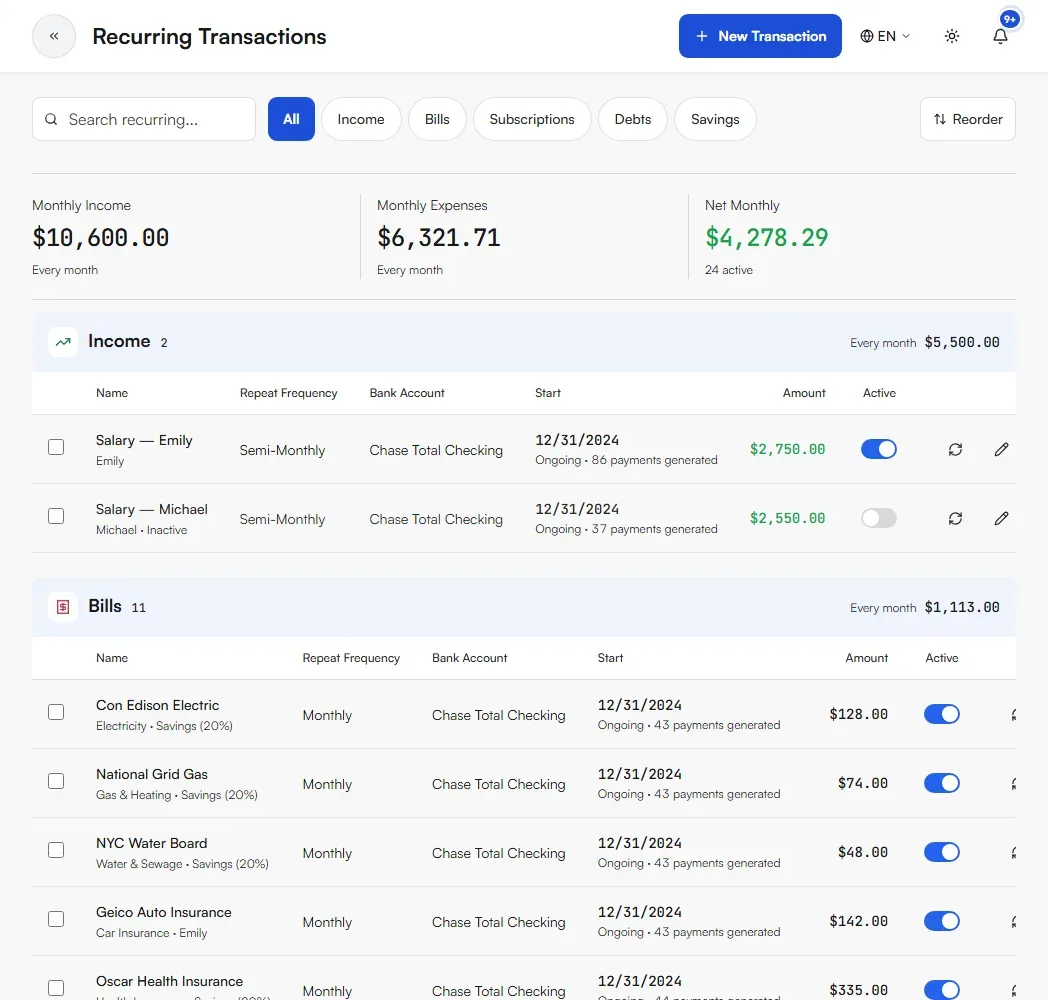The width and height of the screenshot is (1048, 1000).
Task: Select checkbox for NYC Water Board
Action: pos(56,850)
